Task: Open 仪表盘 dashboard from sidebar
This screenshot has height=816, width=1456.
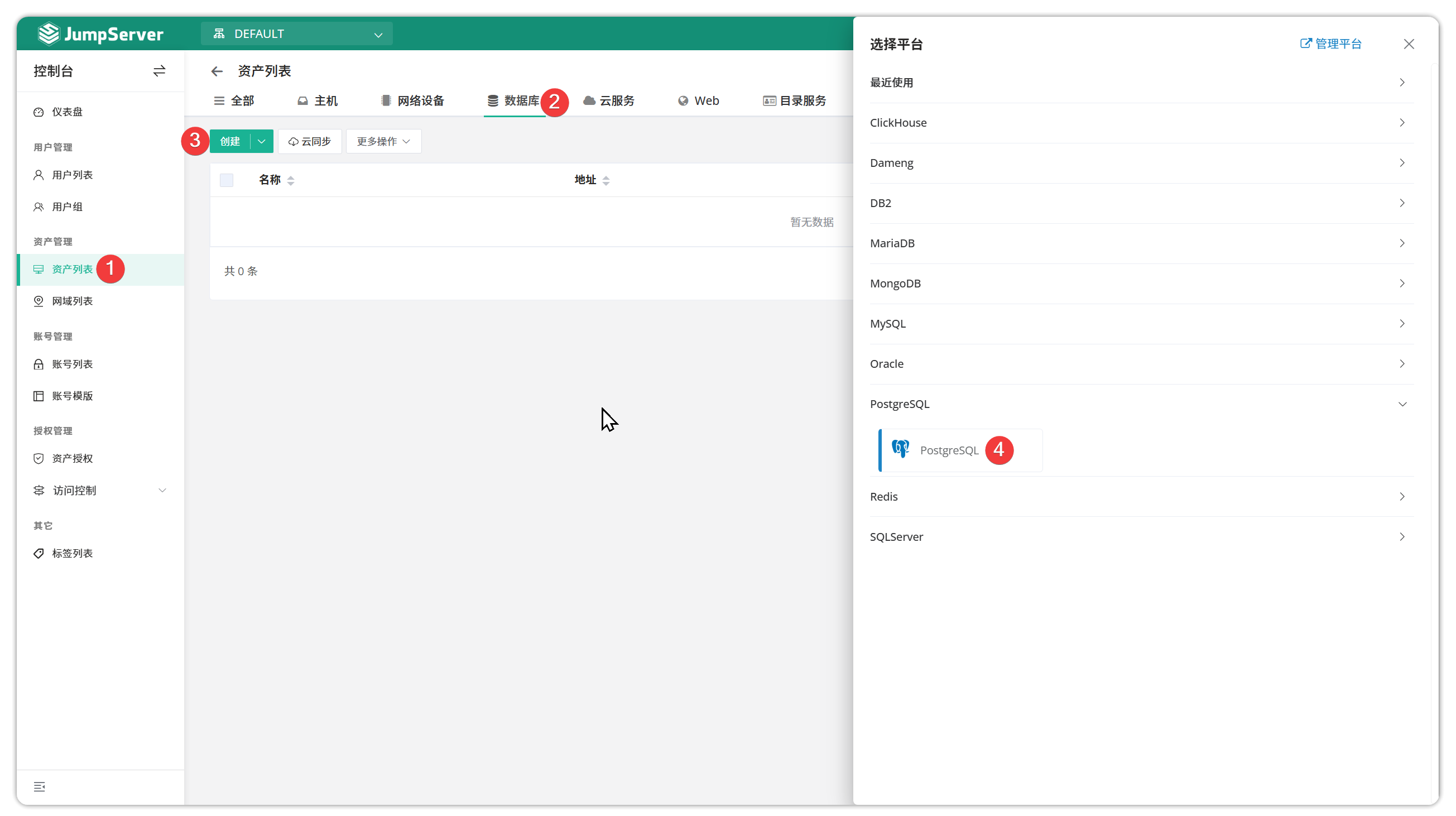Action: click(67, 112)
